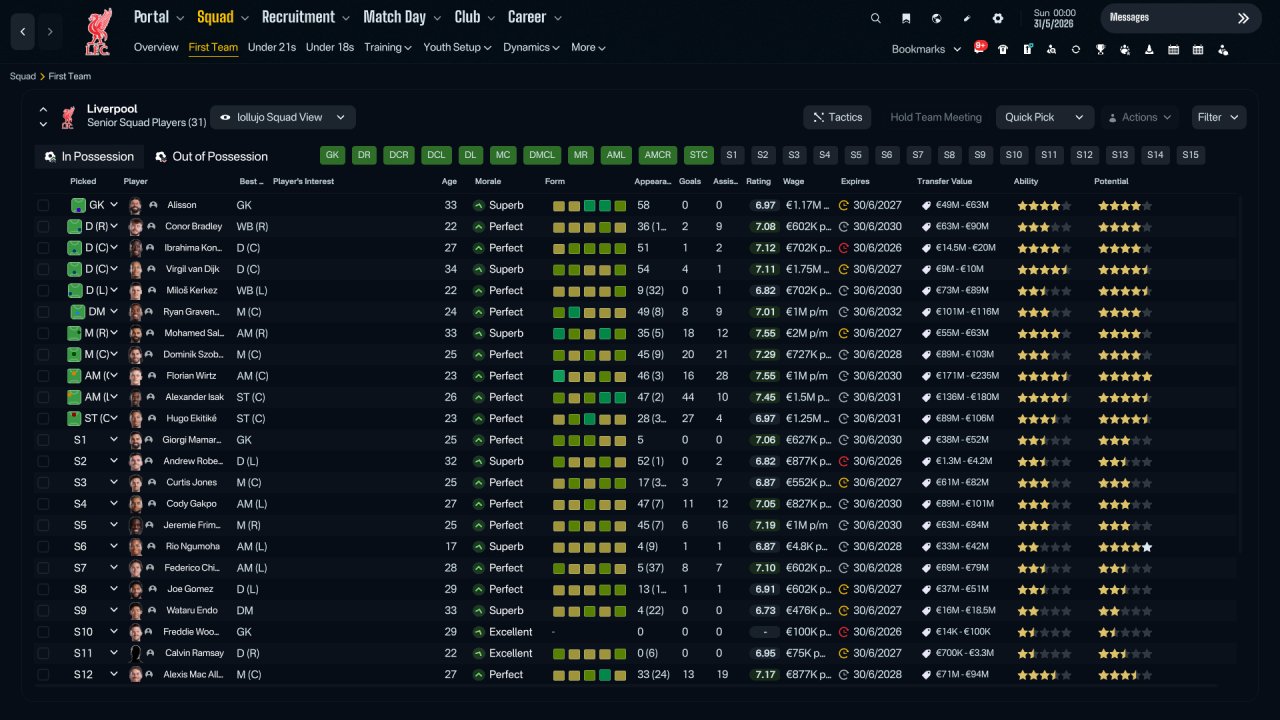Tick the checkbox for Hugo Ekitiké
The height and width of the screenshot is (720, 1280).
43,419
